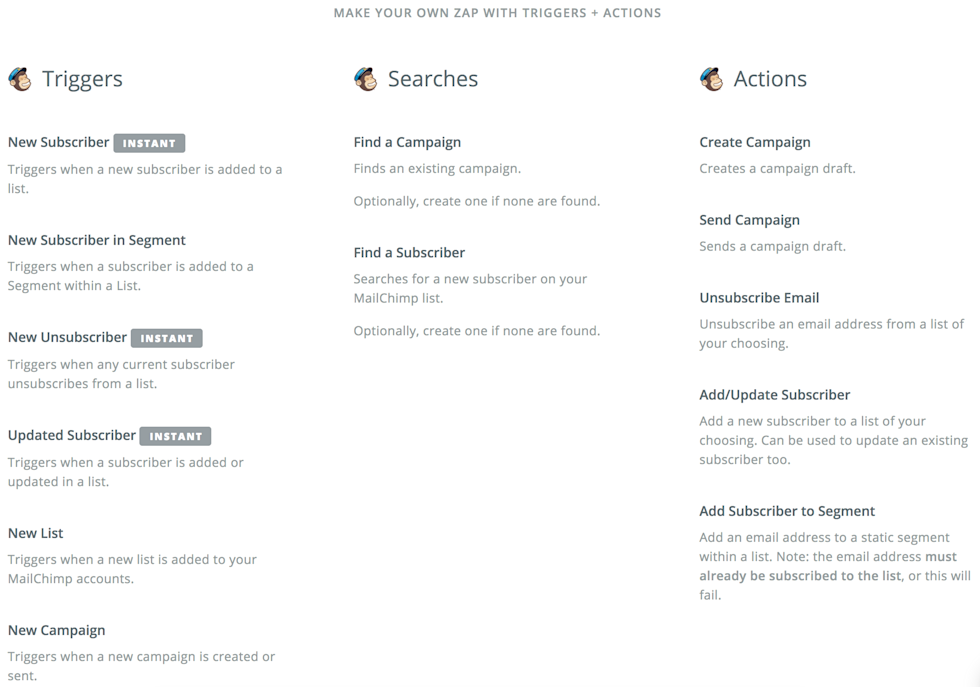Select the New Subscriber in Segment trigger
This screenshot has width=980, height=687.
[x=97, y=240]
